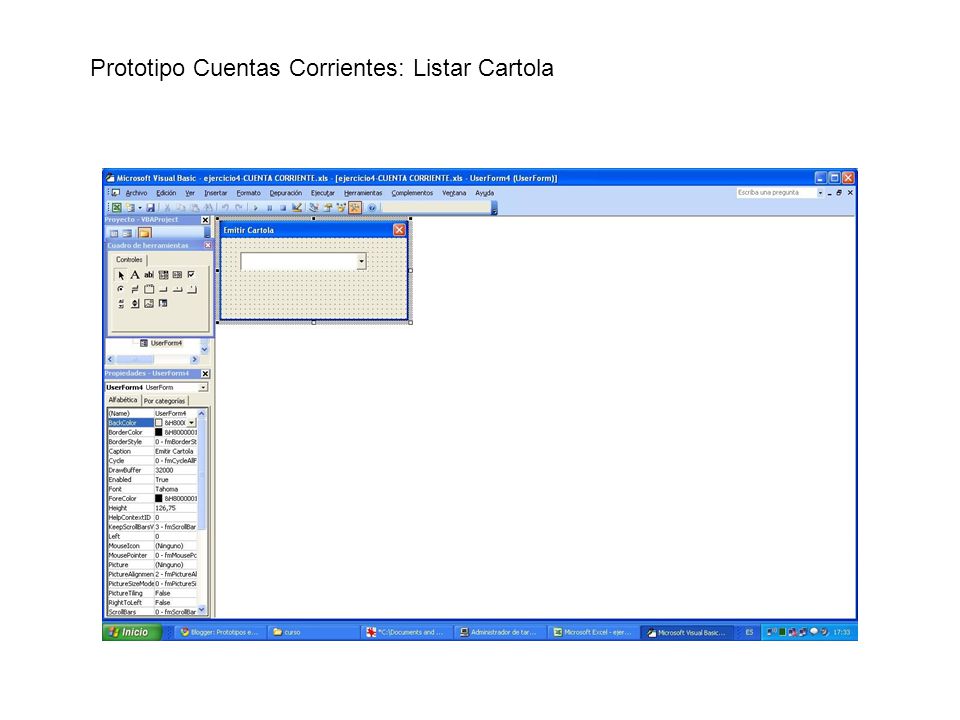
Task: Open the Ejecutar menu
Action: (323, 193)
